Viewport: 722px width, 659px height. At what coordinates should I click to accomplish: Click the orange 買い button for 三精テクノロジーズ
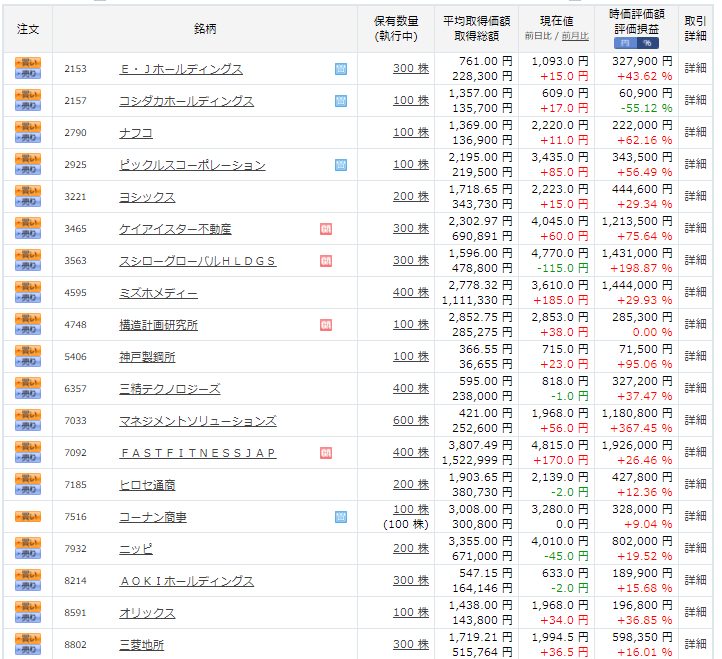(28, 383)
